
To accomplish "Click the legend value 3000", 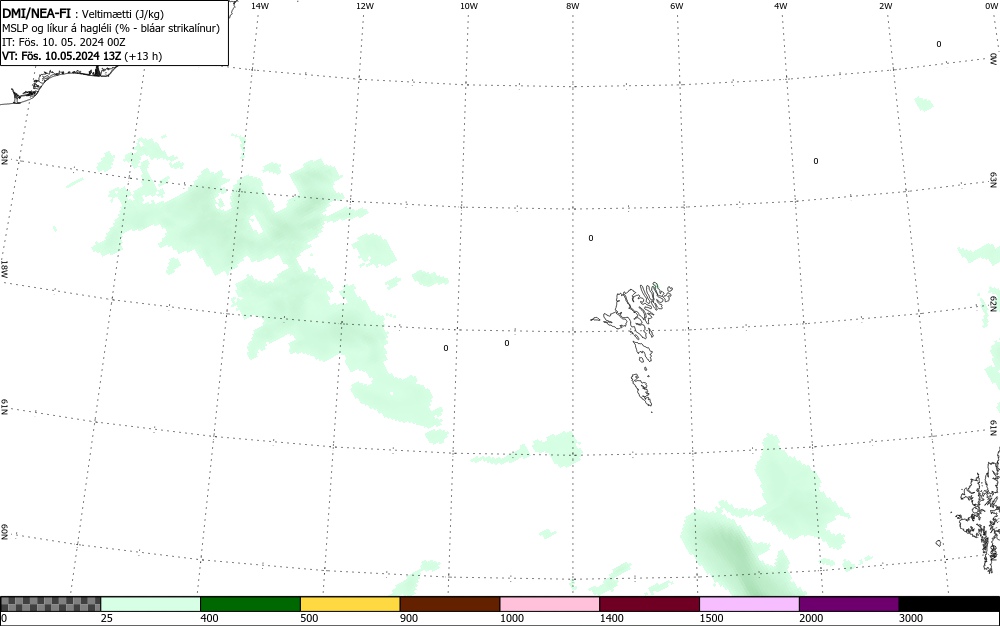I will [911, 618].
